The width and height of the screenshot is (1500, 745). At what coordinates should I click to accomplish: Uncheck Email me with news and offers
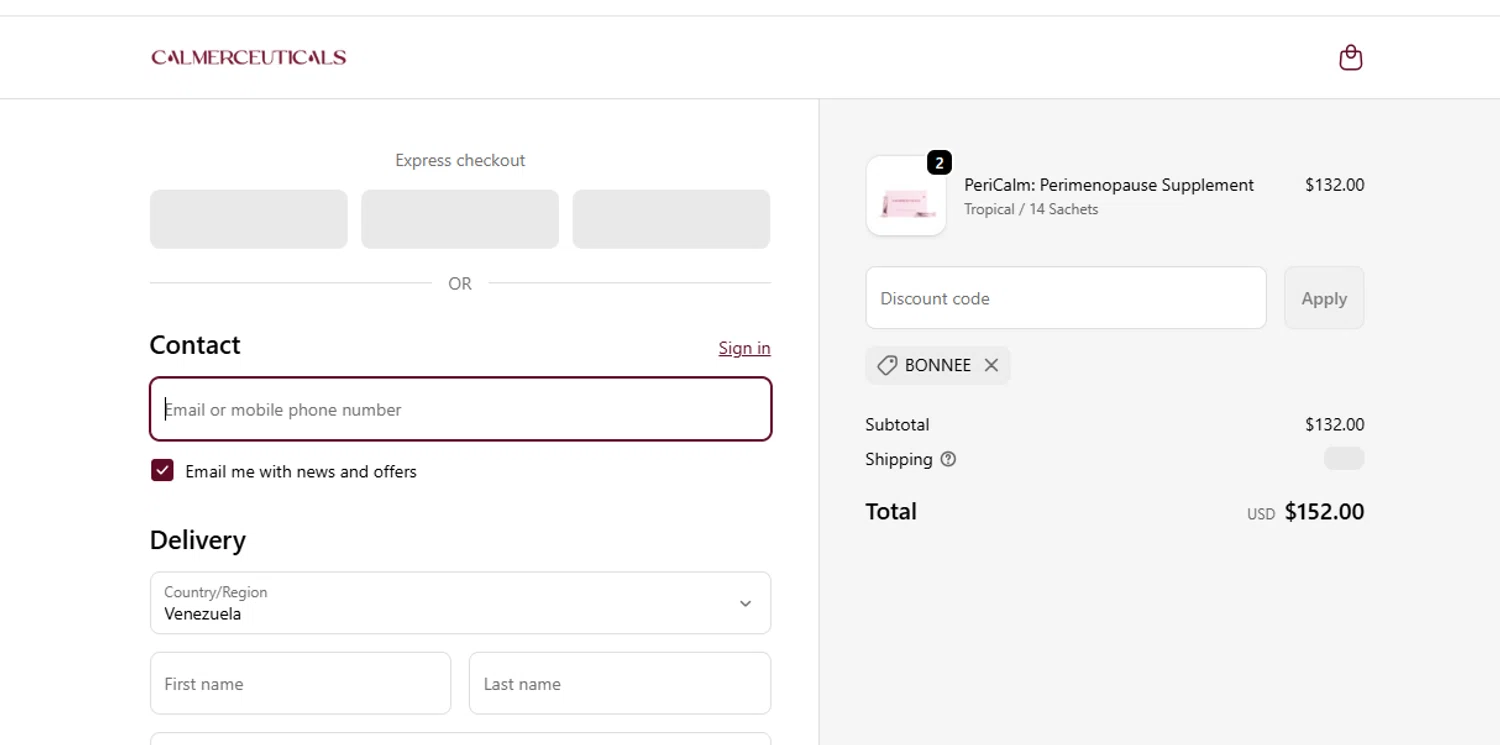click(162, 470)
